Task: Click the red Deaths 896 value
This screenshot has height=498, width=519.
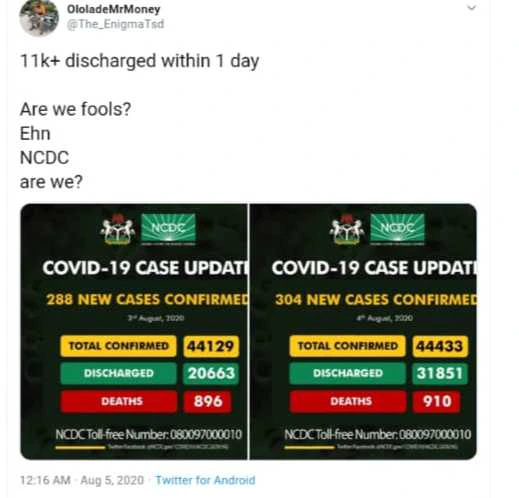Action: click(207, 401)
